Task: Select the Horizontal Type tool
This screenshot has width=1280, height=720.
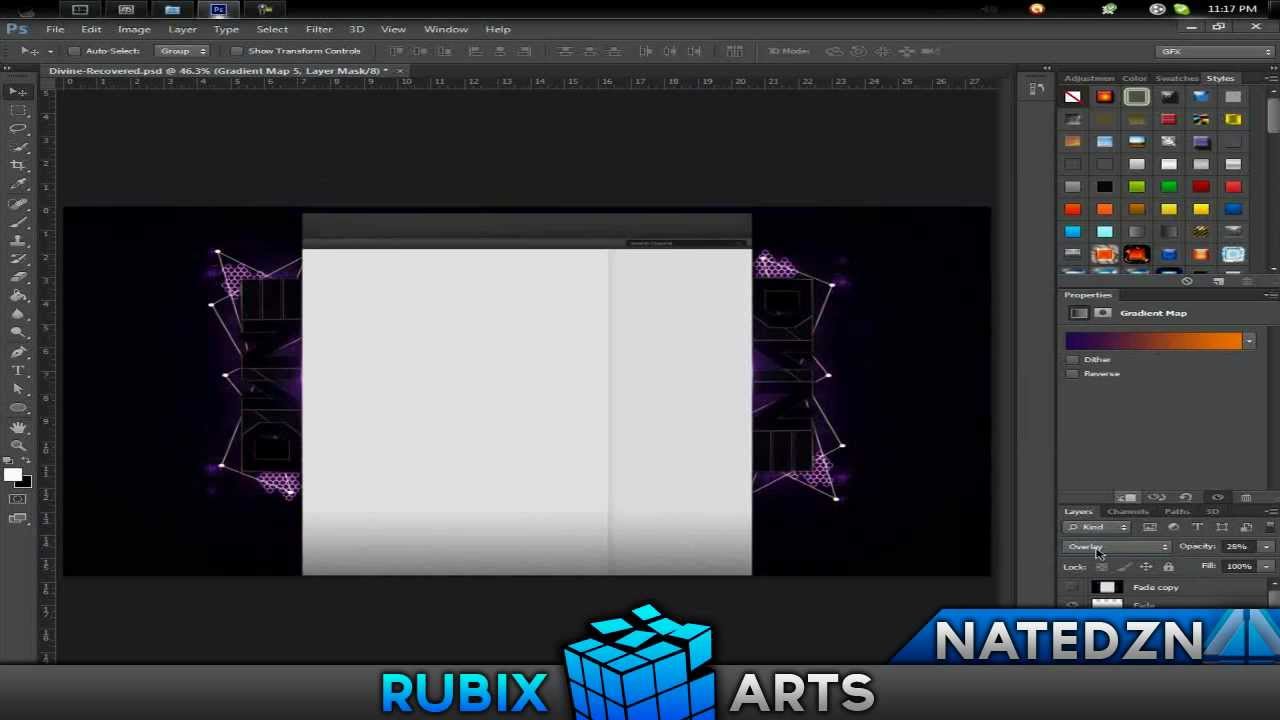Action: (x=18, y=370)
